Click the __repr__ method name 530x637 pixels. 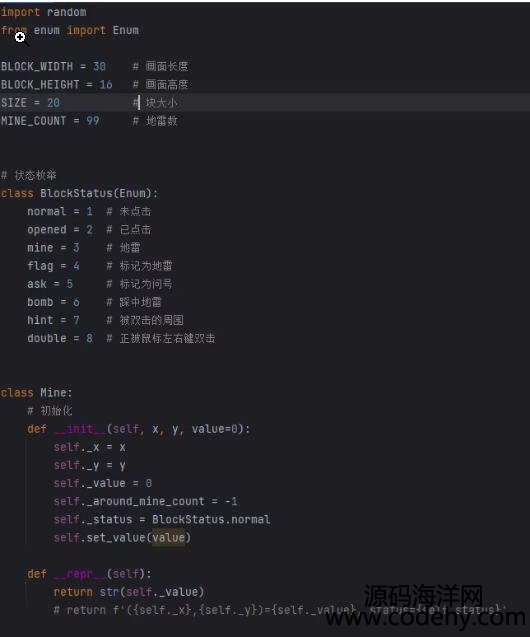[80, 574]
